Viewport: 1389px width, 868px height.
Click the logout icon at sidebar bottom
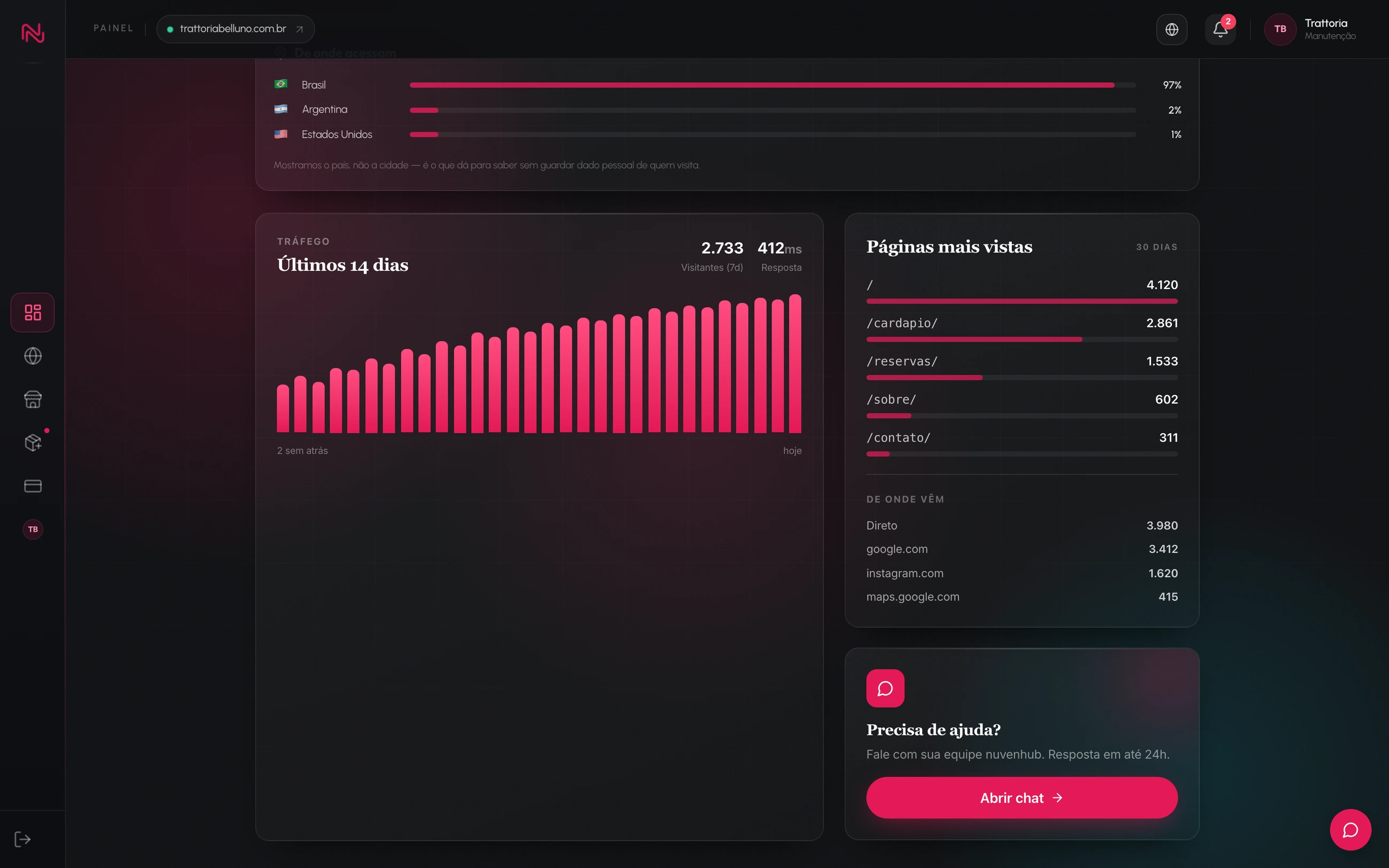coord(22,839)
